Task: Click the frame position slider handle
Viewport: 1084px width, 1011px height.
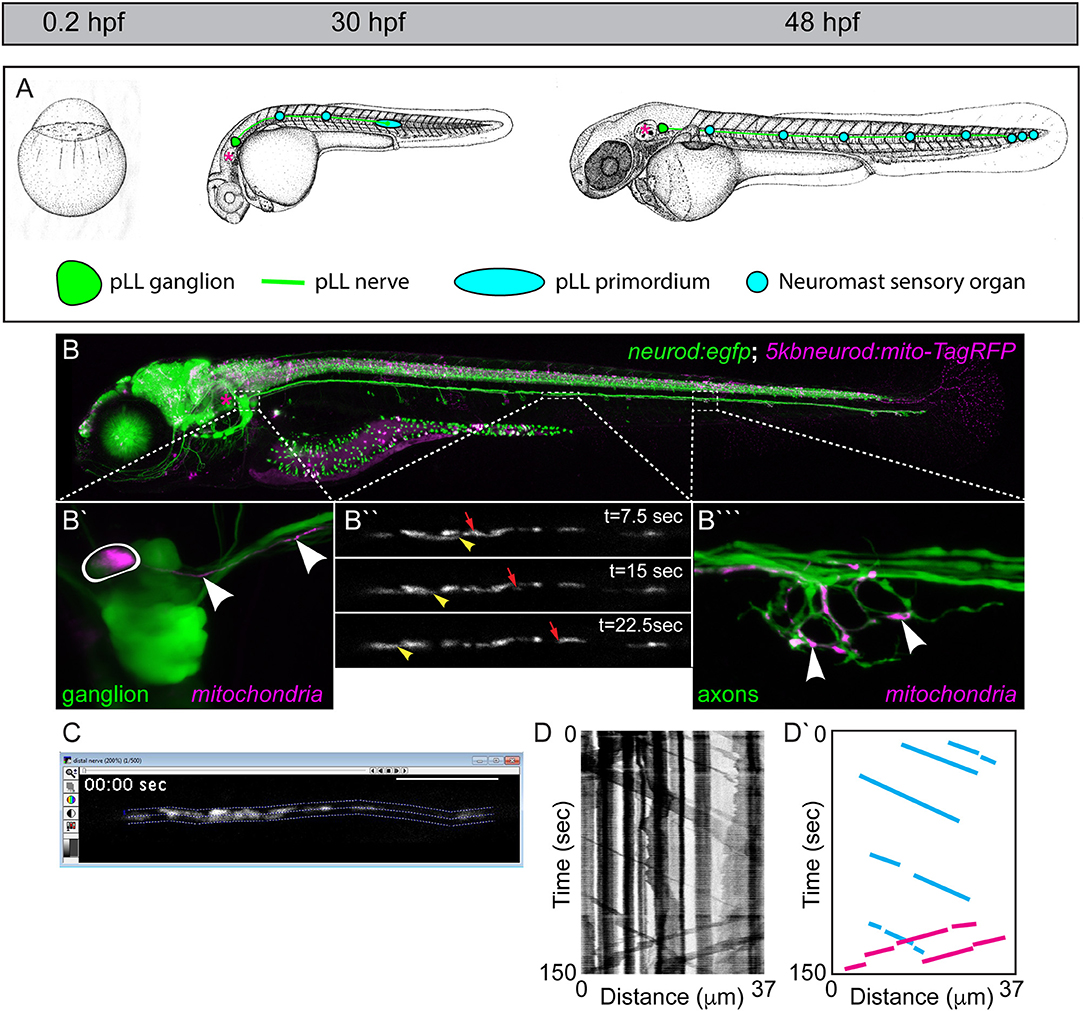Action: tap(85, 770)
